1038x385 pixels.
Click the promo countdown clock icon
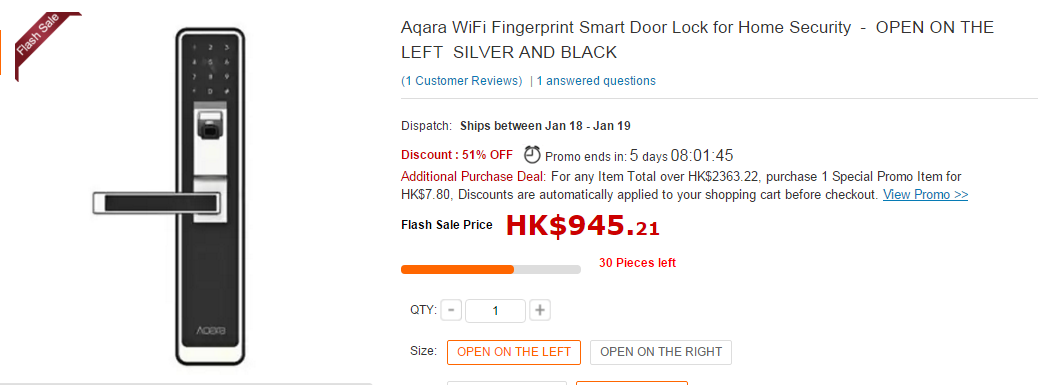tap(532, 155)
